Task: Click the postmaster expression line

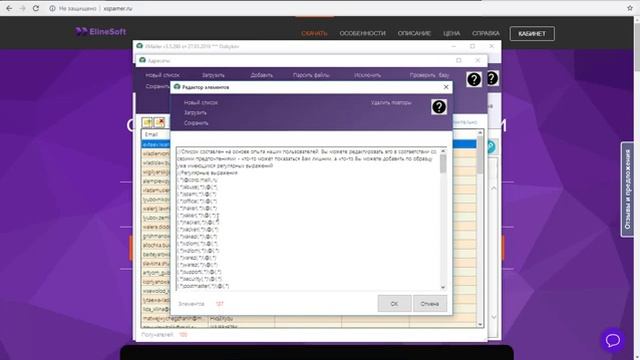Action: [204, 286]
